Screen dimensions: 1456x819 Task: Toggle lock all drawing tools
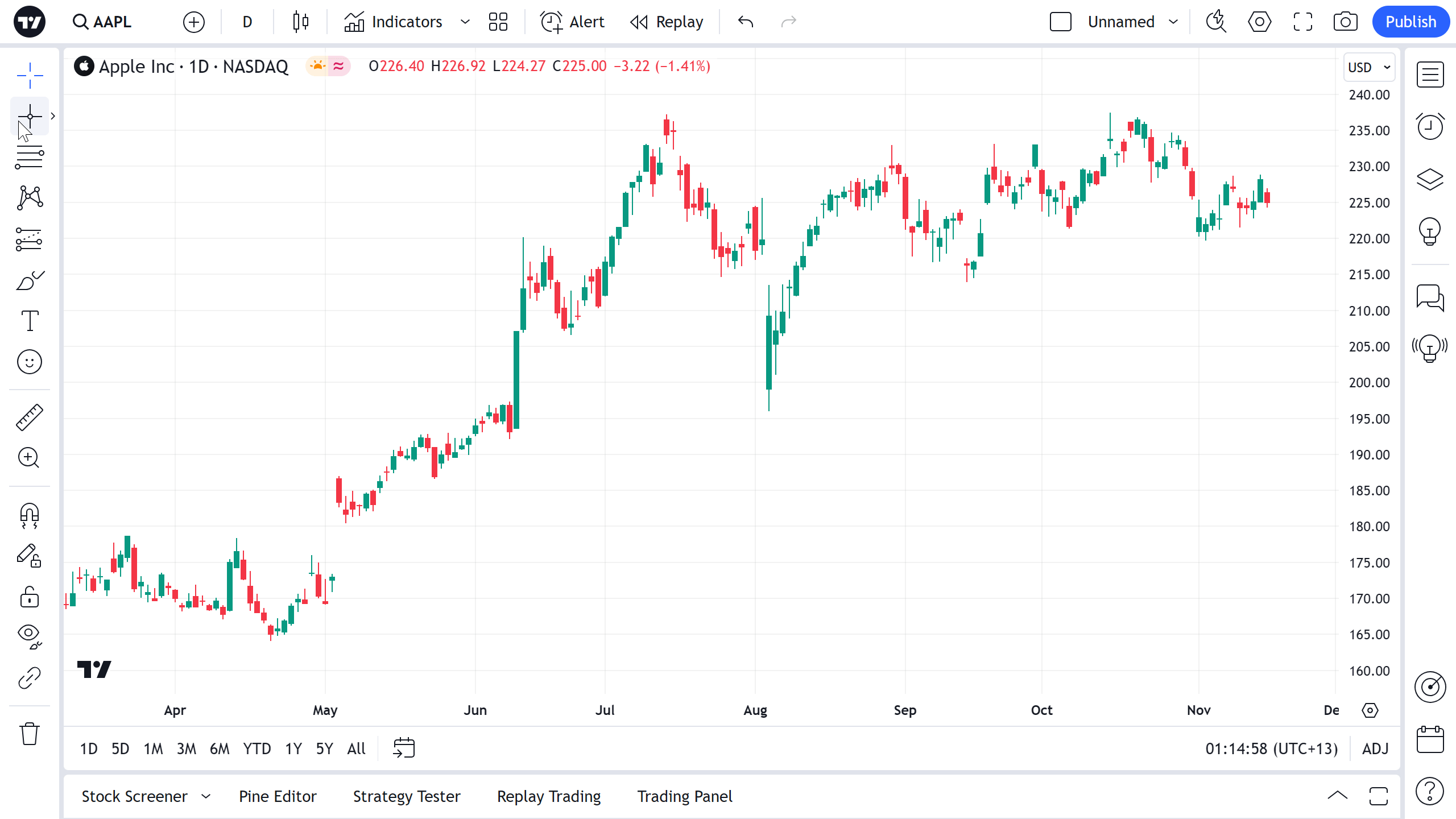coord(29,597)
